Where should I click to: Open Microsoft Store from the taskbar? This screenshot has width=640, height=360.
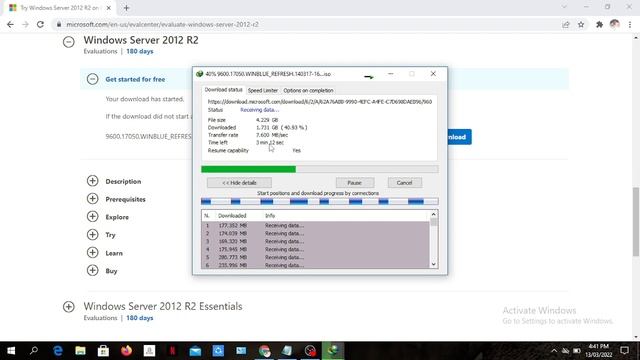103,351
